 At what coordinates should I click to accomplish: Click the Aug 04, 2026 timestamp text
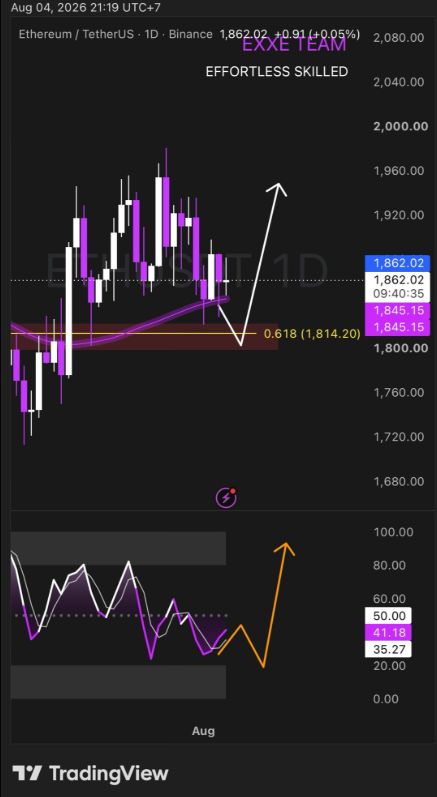click(x=86, y=8)
